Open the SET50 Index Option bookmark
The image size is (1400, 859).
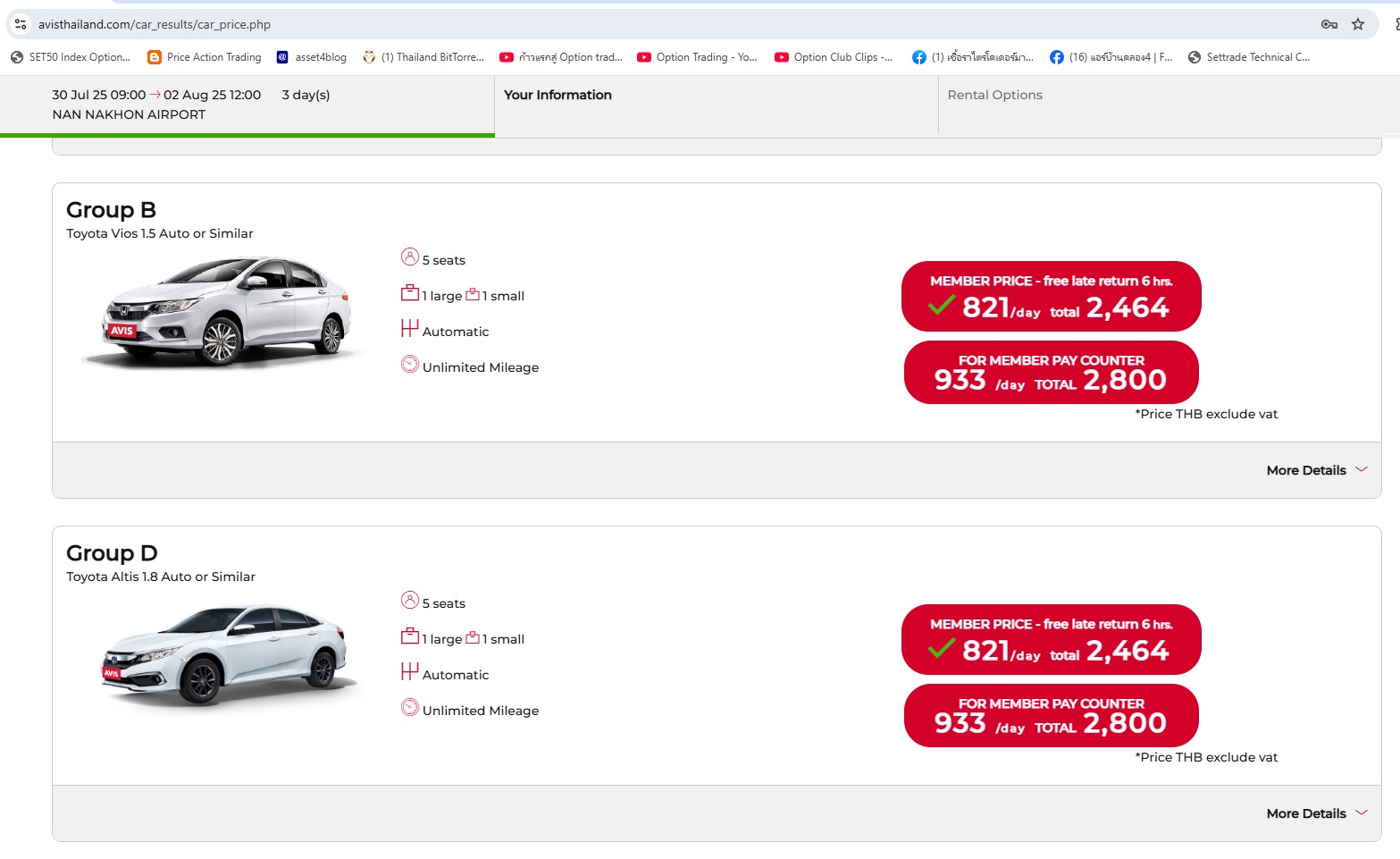point(71,57)
